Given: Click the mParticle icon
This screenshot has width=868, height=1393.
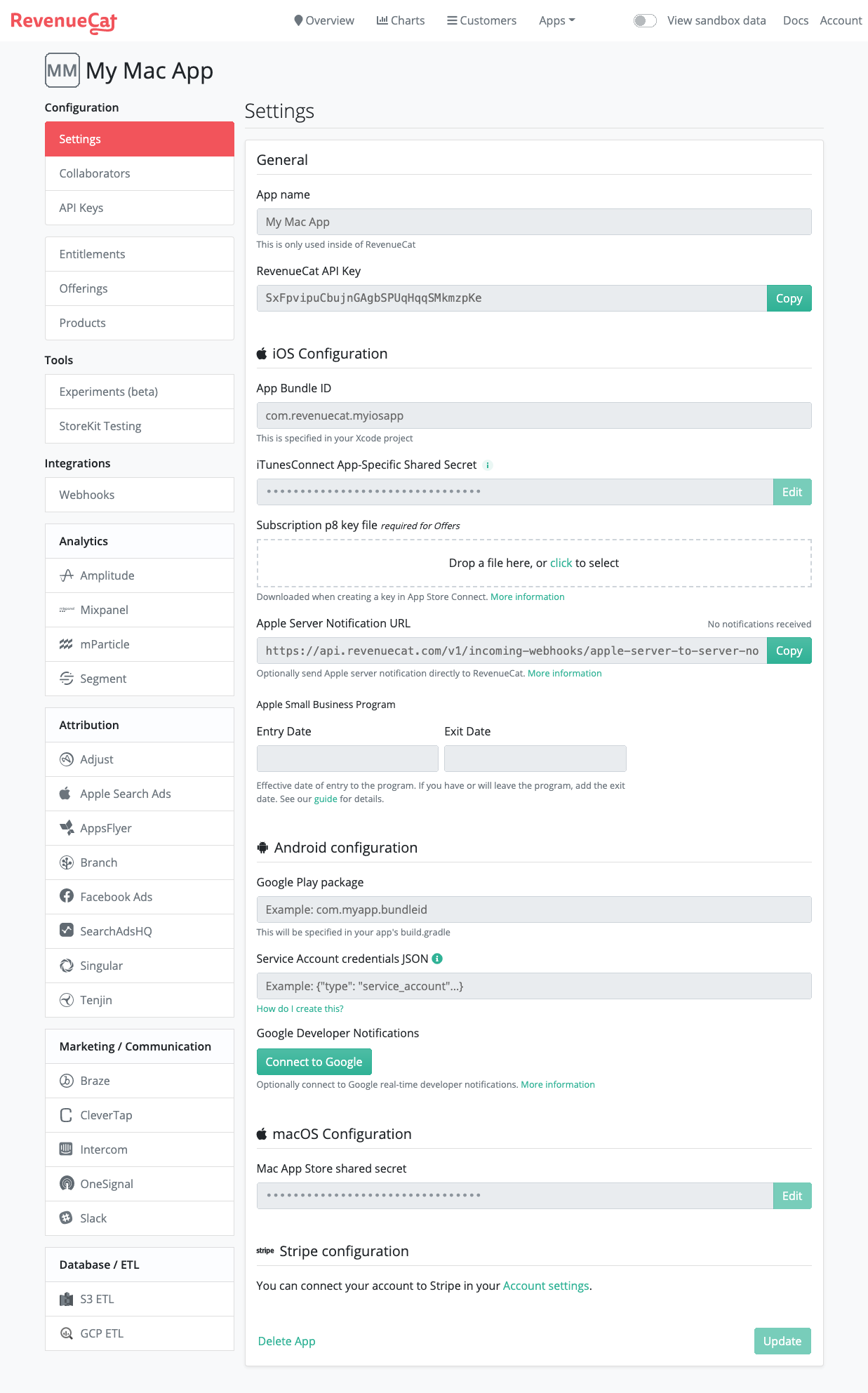Looking at the screenshot, I should click(67, 644).
